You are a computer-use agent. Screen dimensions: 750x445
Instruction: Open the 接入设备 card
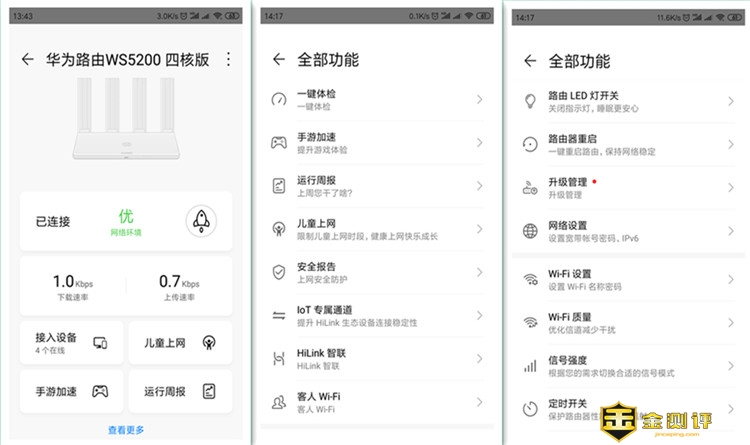tap(72, 342)
